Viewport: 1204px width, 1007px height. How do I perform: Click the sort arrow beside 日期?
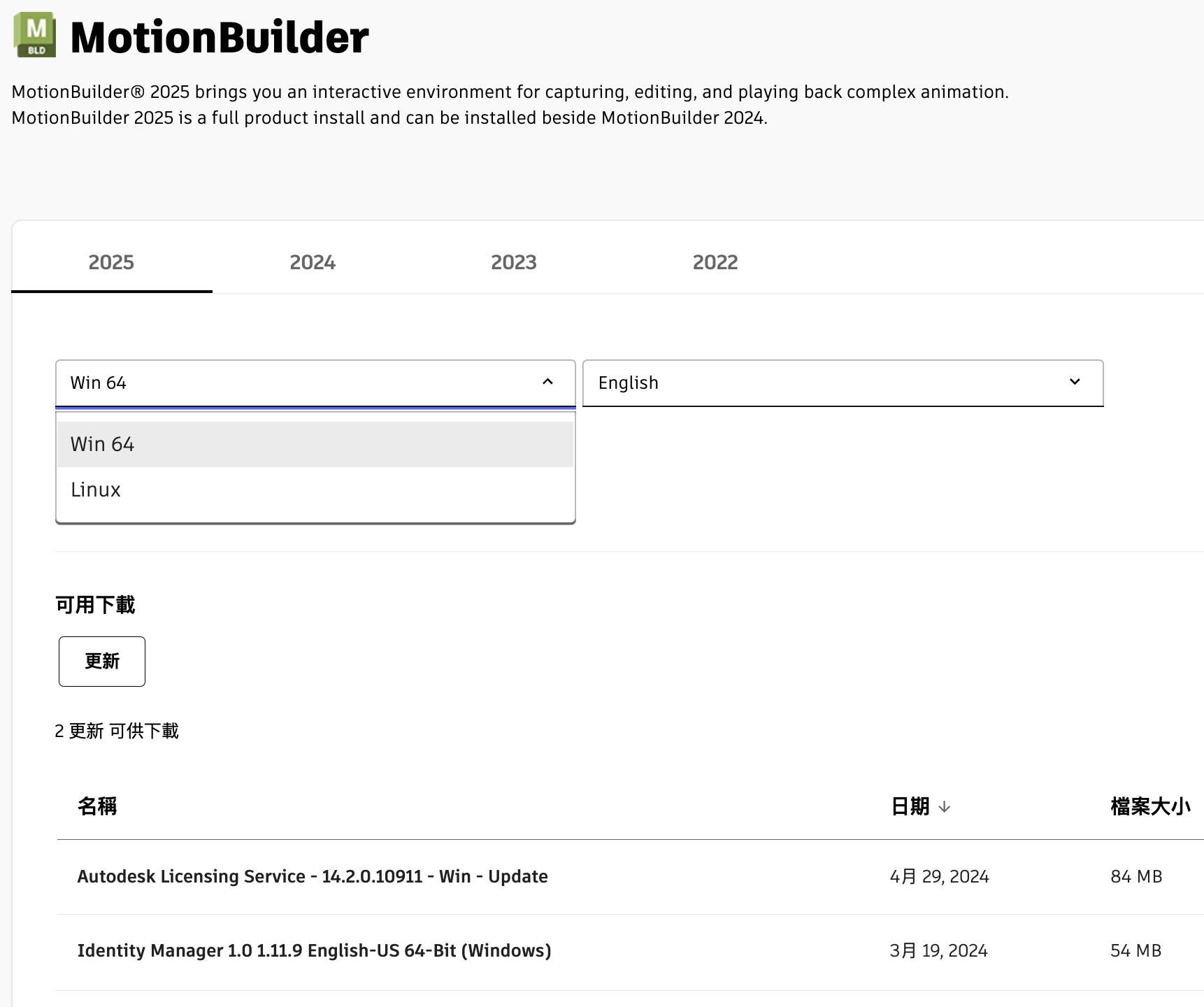pos(944,807)
